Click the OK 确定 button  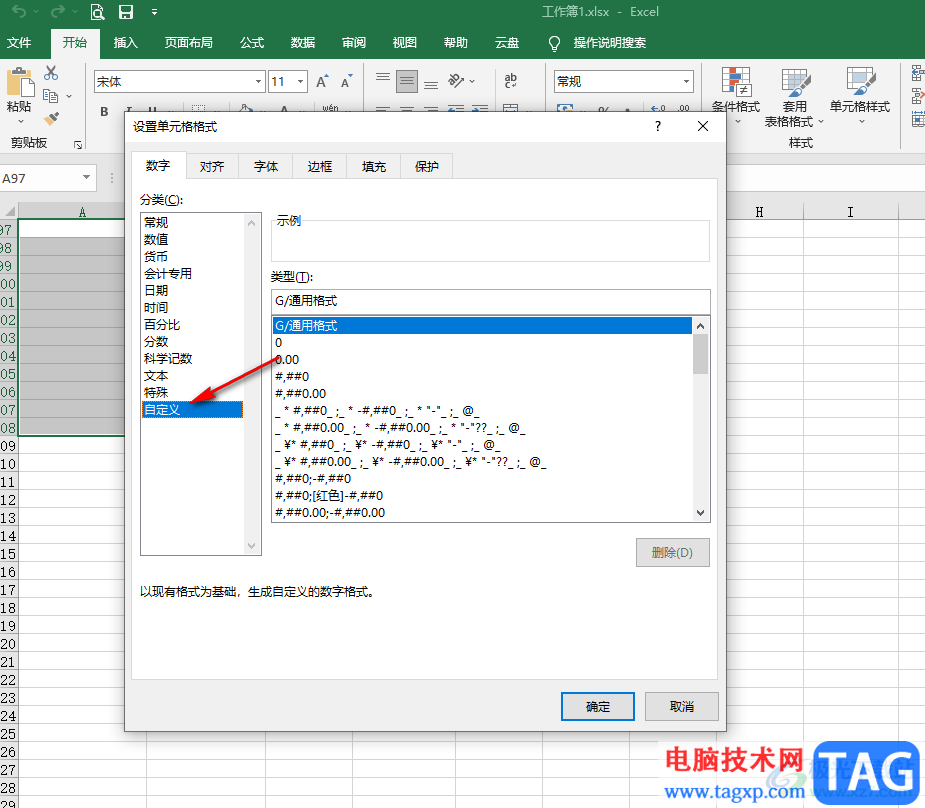click(x=598, y=707)
